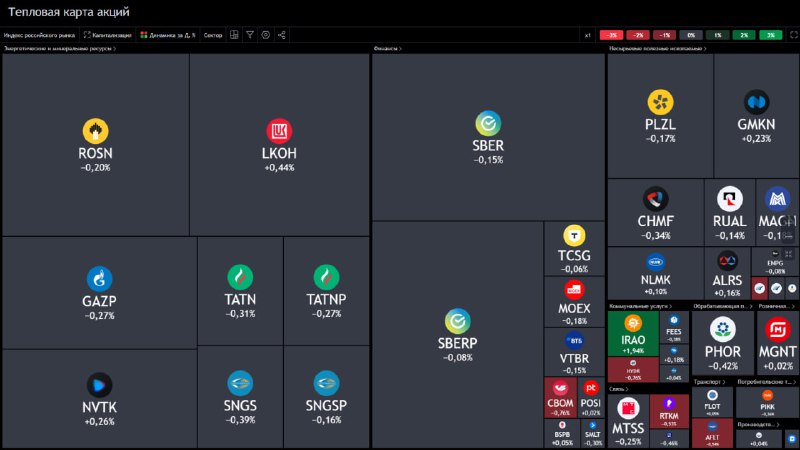
Task: Click the Surgutneftegas logo on SNGS
Action: pyautogui.click(x=240, y=384)
